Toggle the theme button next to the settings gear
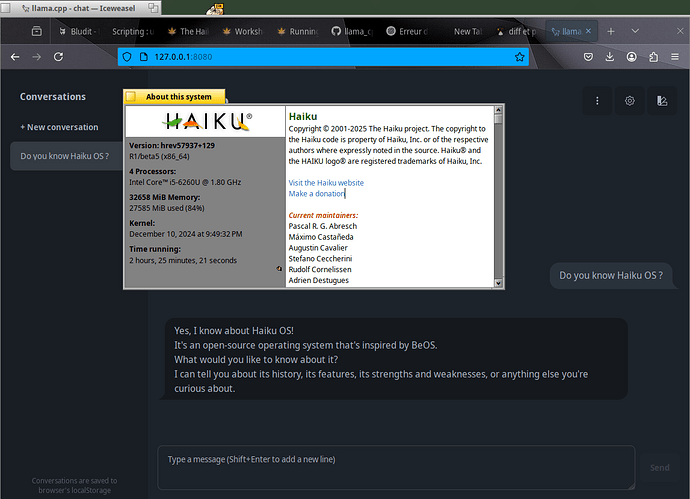The width and height of the screenshot is (690, 499). 662,101
